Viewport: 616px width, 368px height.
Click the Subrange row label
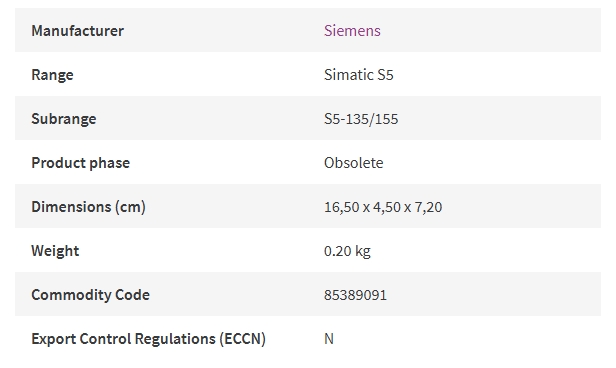point(64,119)
